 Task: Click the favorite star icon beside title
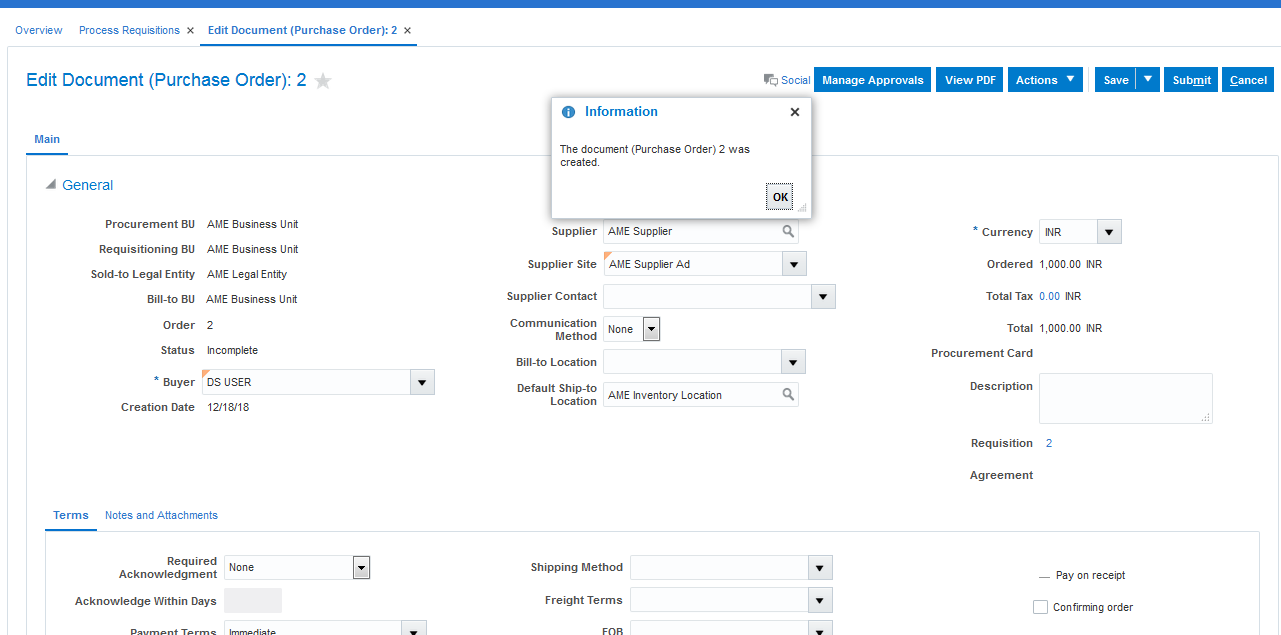[323, 81]
